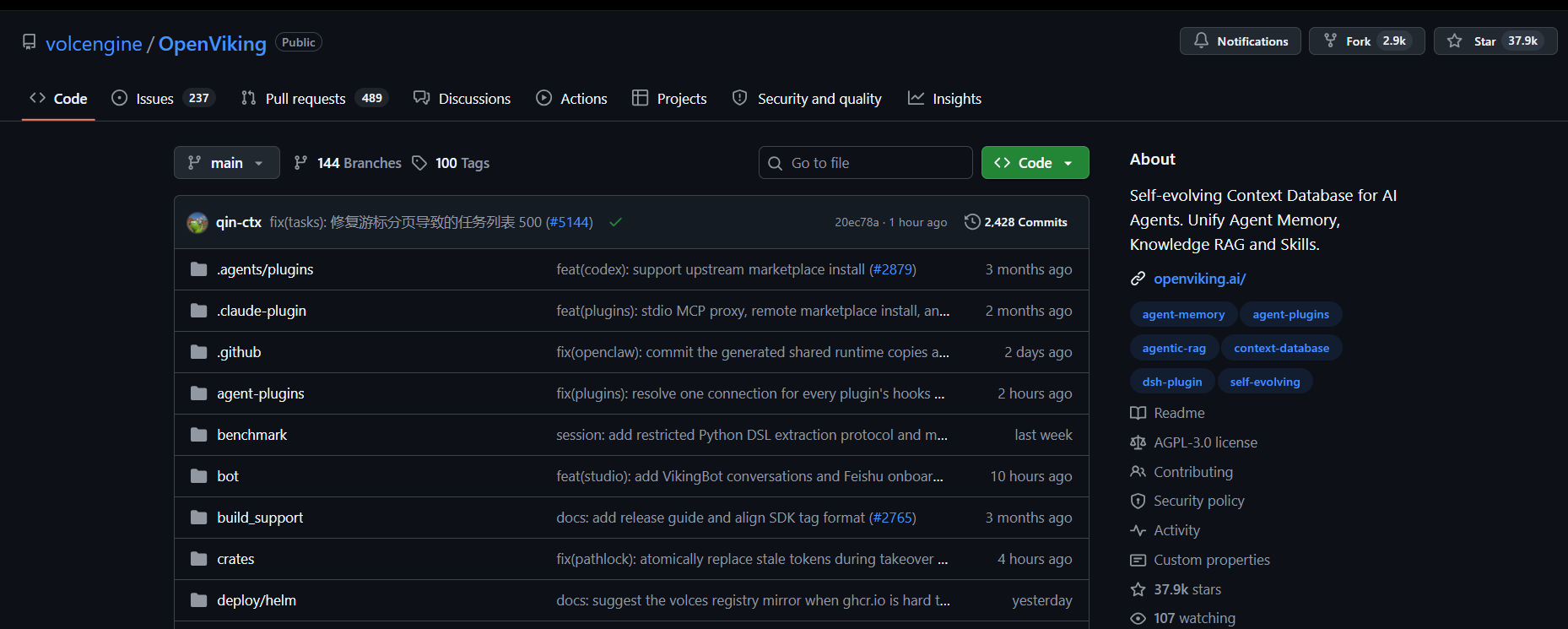
Task: Click the tag icon beside 100 Tags
Action: [419, 163]
